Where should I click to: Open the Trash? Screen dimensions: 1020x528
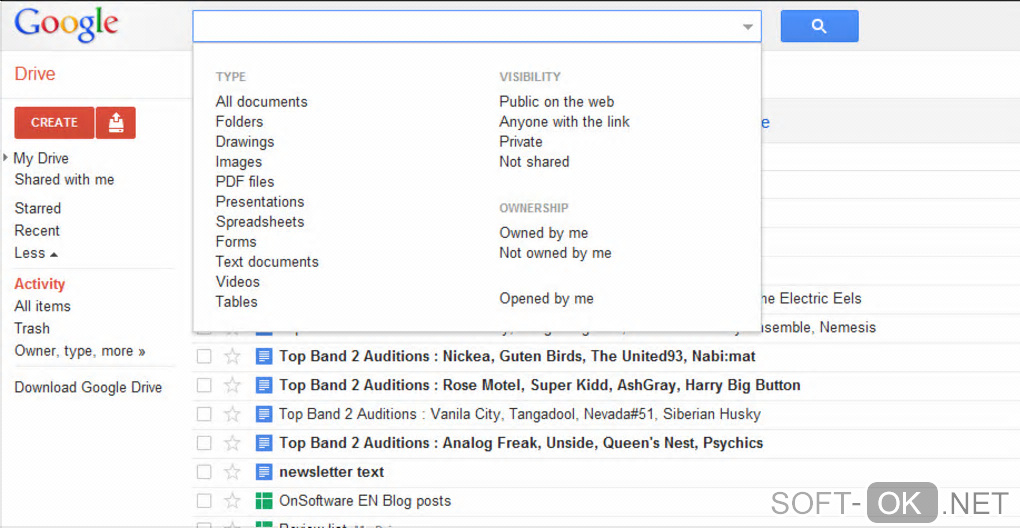[32, 328]
